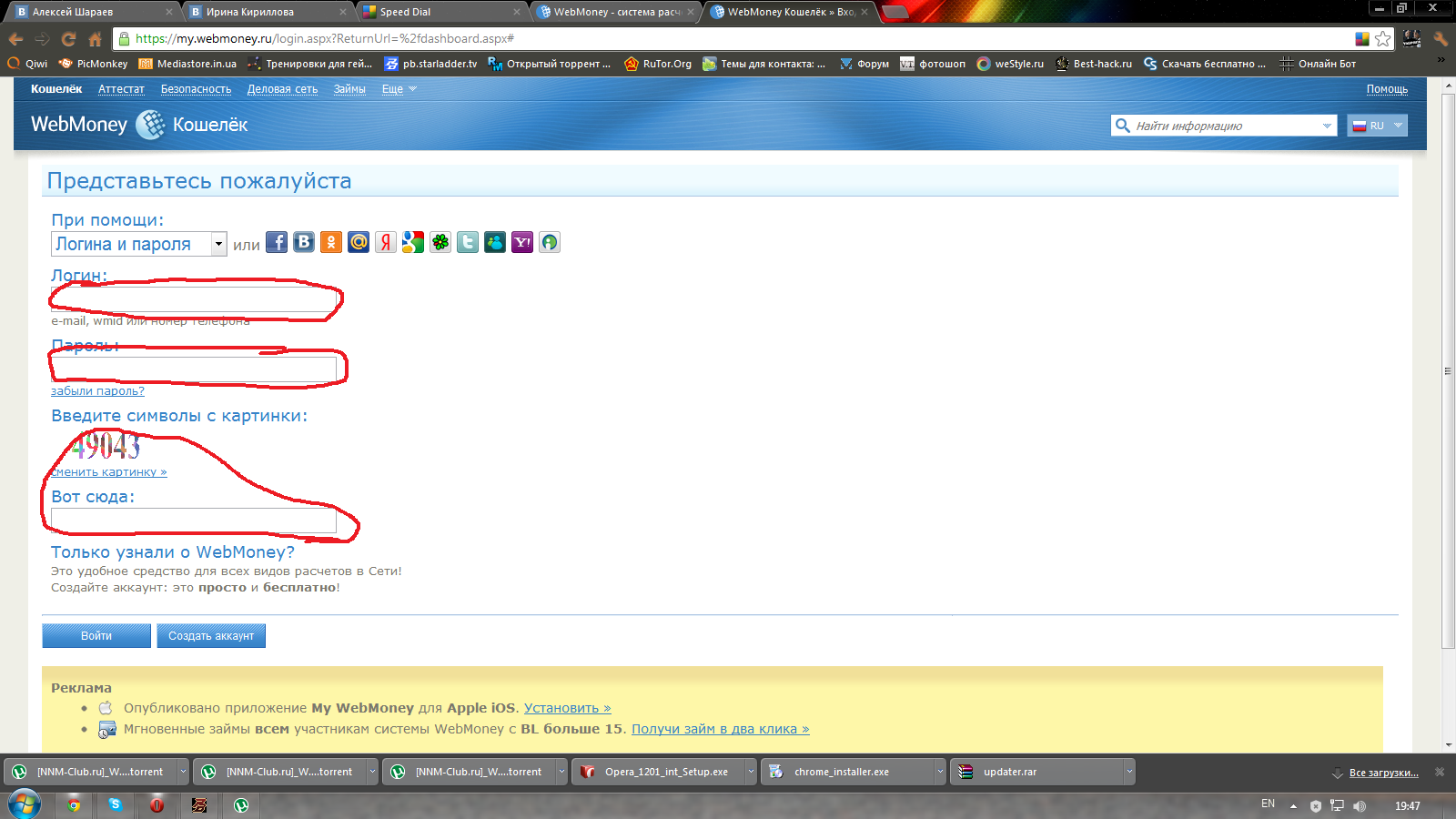Click the "забыли пароль?" link
Screen dimensions: 1456x819
tap(97, 391)
